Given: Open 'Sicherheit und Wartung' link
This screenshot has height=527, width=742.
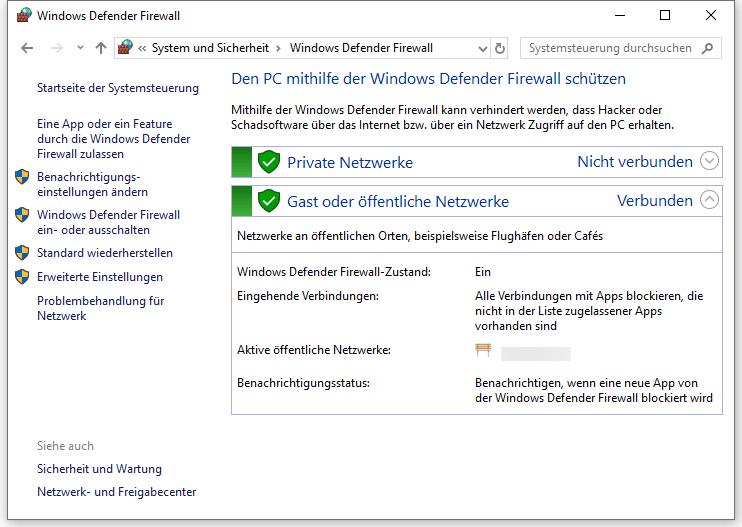Looking at the screenshot, I should click(x=99, y=469).
